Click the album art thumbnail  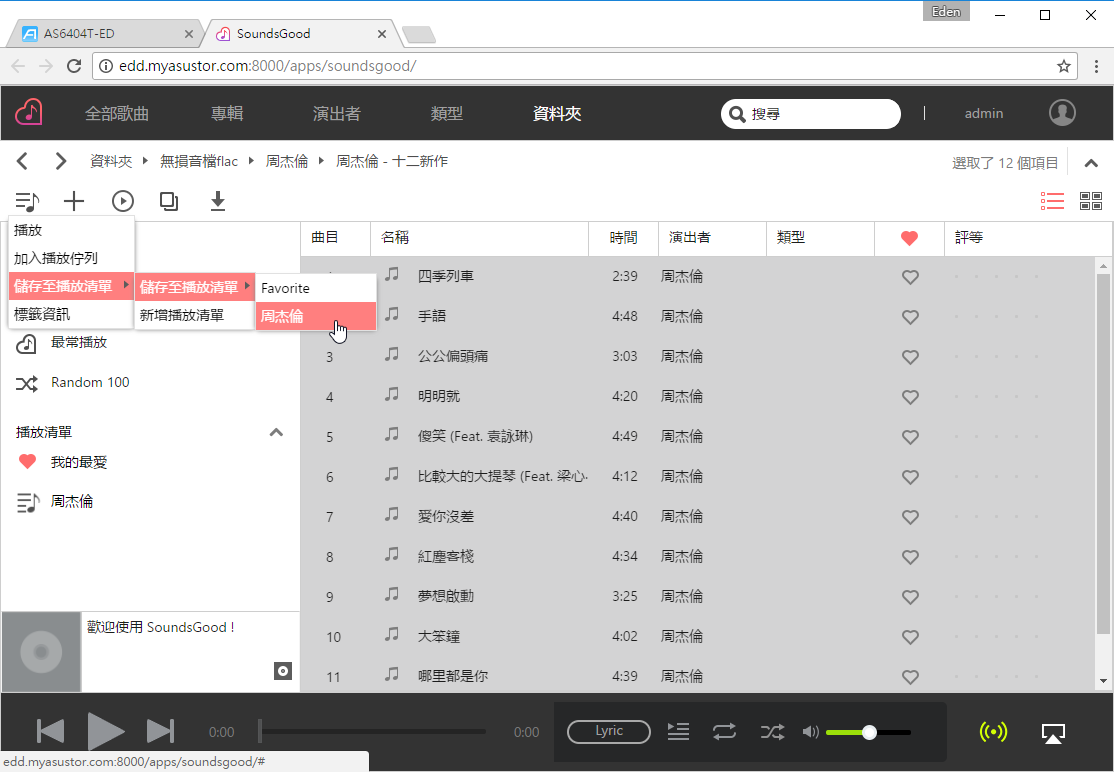41,652
